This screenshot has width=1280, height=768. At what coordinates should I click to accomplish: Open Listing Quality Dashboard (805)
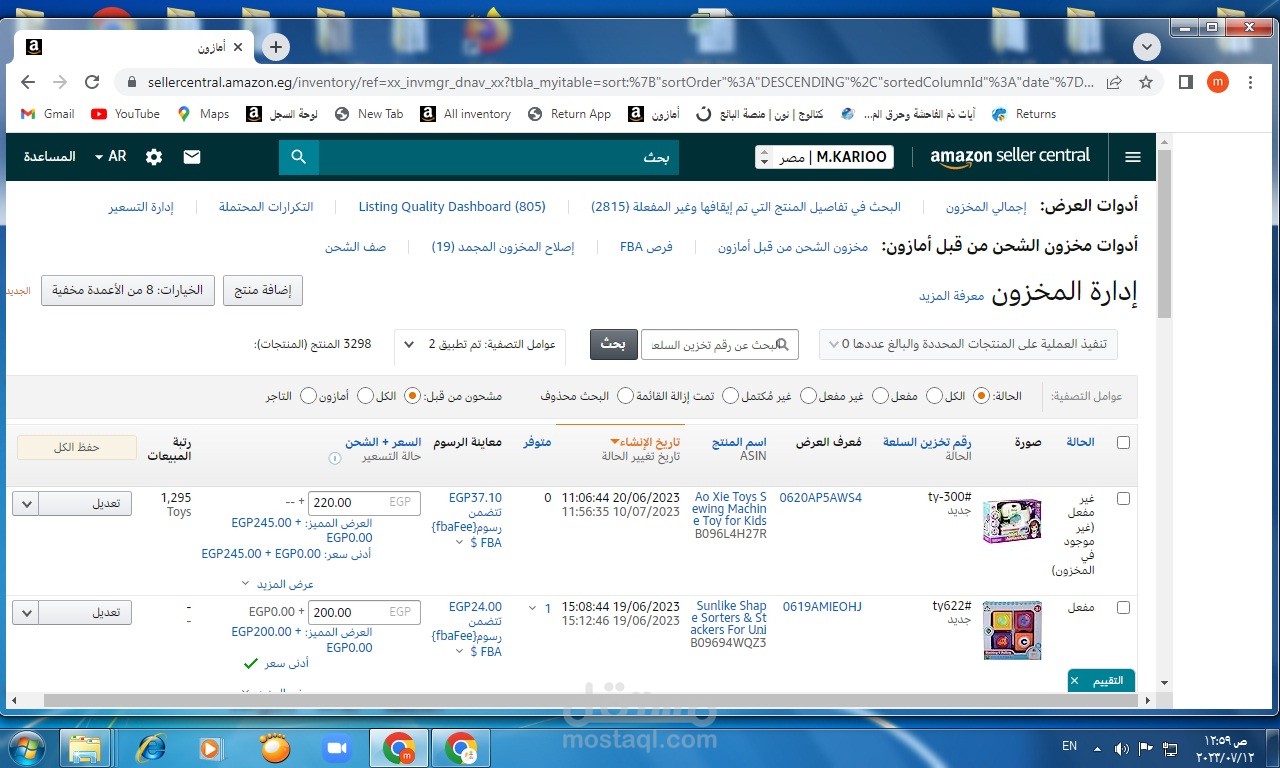[x=452, y=207]
